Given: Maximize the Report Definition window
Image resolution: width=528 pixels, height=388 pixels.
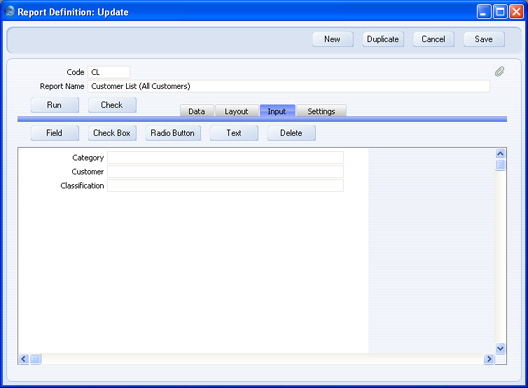Looking at the screenshot, I should click(x=500, y=12).
